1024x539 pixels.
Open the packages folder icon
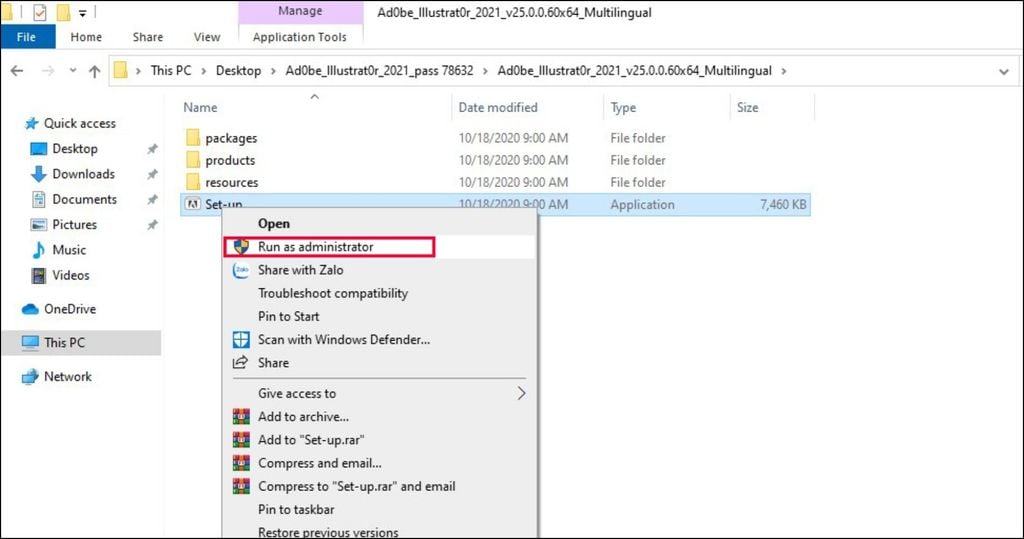pos(193,138)
